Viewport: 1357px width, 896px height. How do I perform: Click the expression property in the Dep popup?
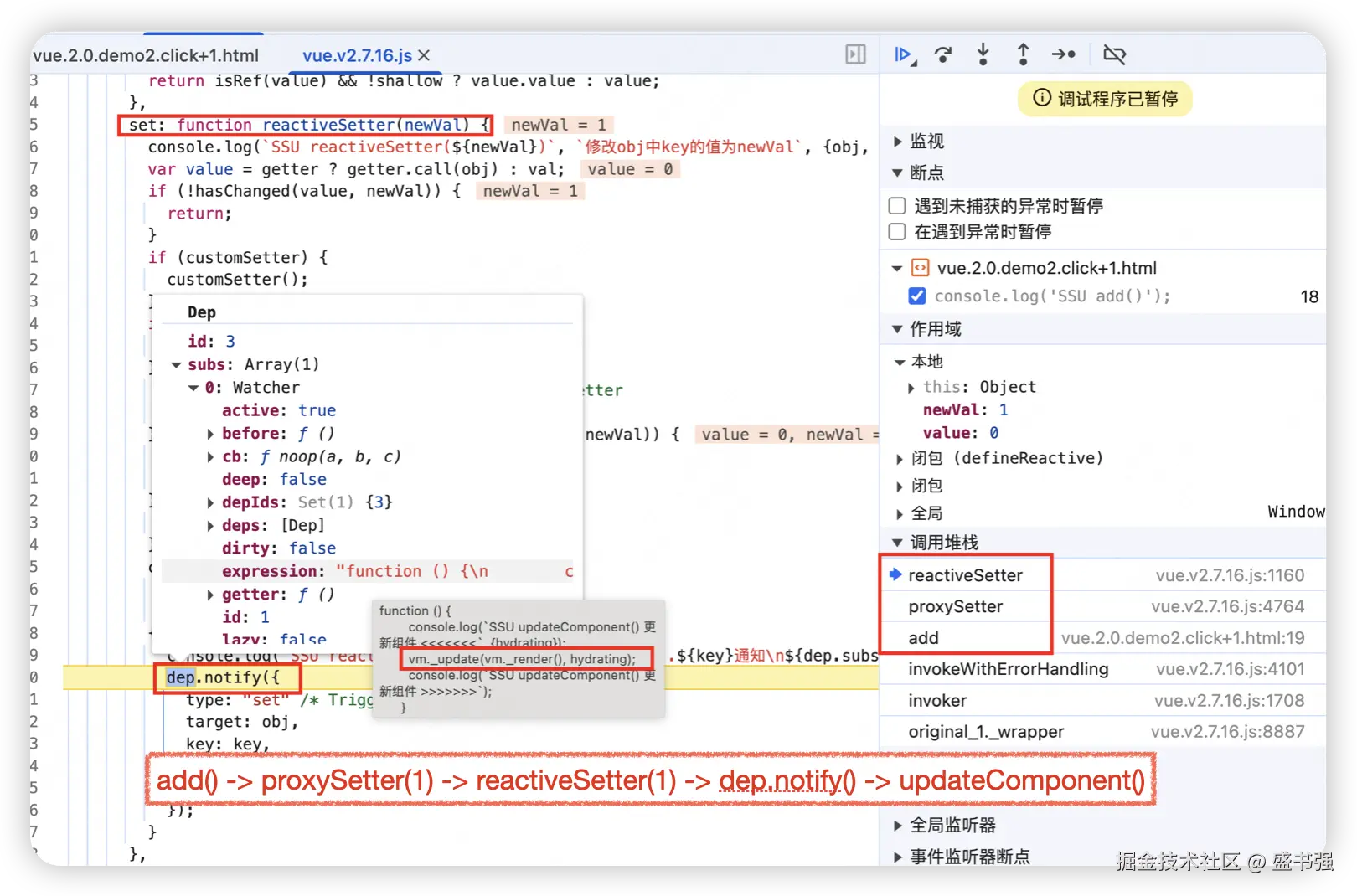pyautogui.click(x=367, y=571)
